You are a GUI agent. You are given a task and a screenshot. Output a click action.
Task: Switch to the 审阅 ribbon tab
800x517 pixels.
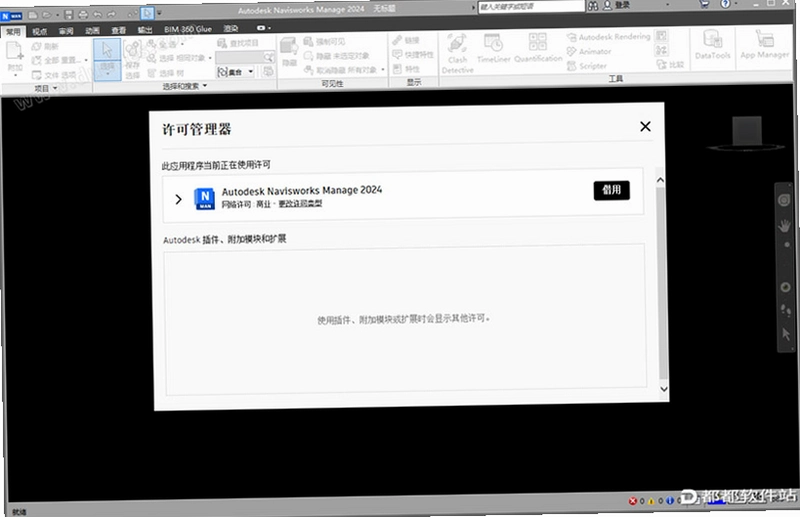tap(66, 31)
